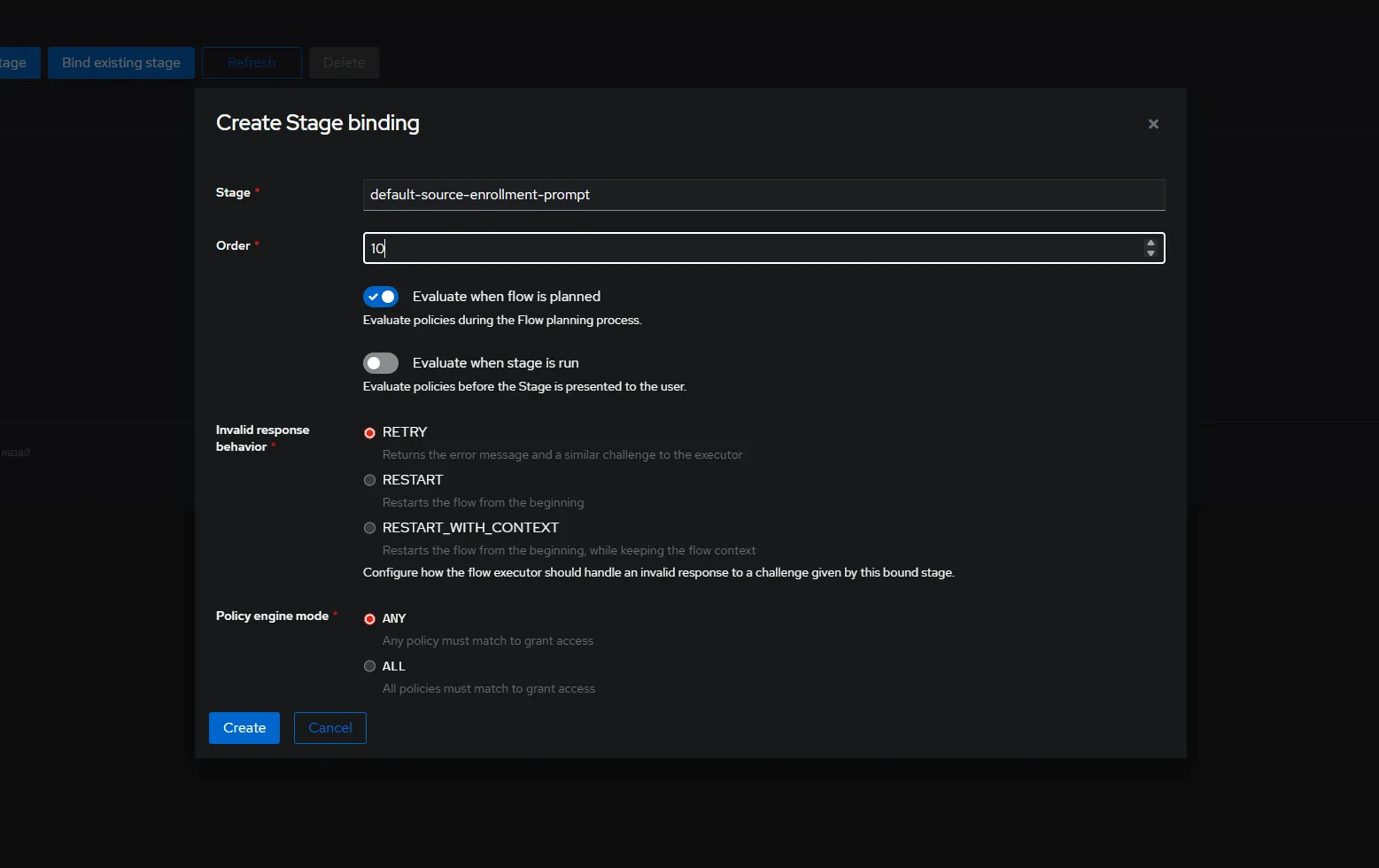Screen dimensions: 1379x868
Task: Enable Evaluate when stage is run switch
Action: click(381, 363)
